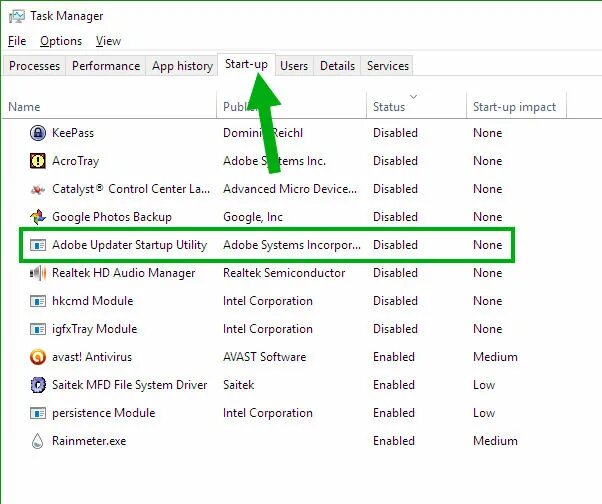
Task: Click Enabled status of Rainmeter.exe
Action: (394, 441)
